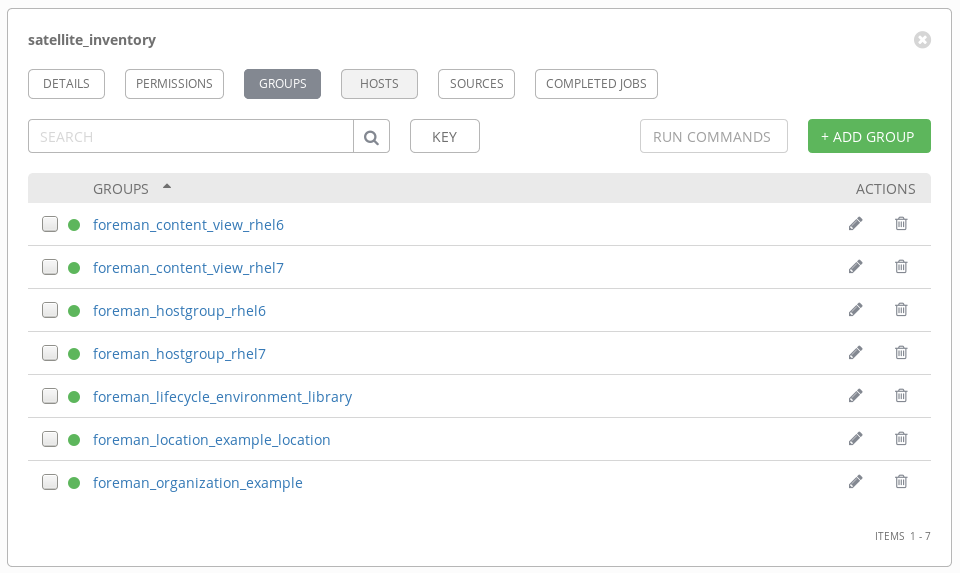The width and height of the screenshot is (960, 573).
Task: Close the satellite_inventory panel
Action: (x=922, y=40)
